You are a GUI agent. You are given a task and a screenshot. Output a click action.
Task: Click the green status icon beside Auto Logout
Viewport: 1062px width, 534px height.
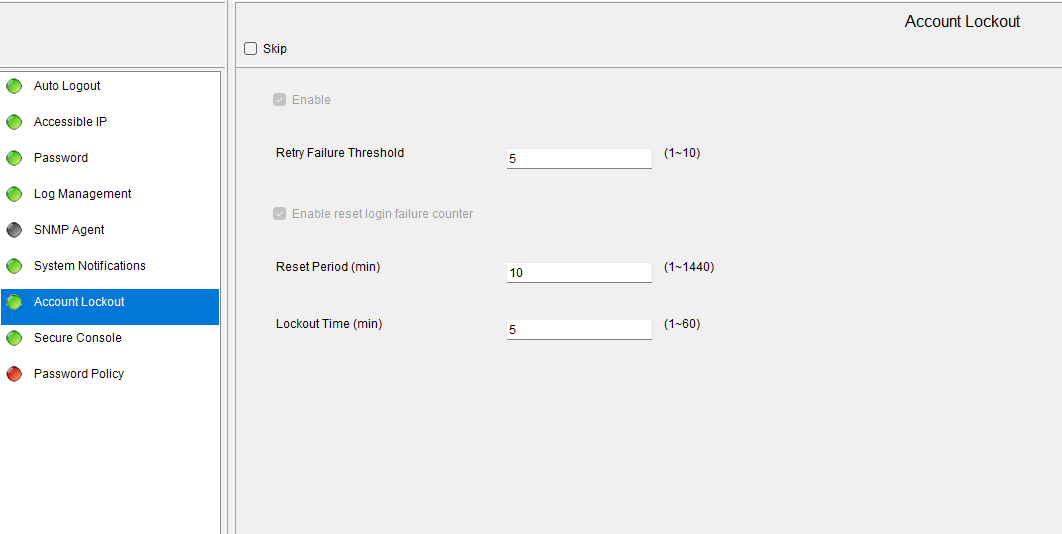tap(14, 86)
